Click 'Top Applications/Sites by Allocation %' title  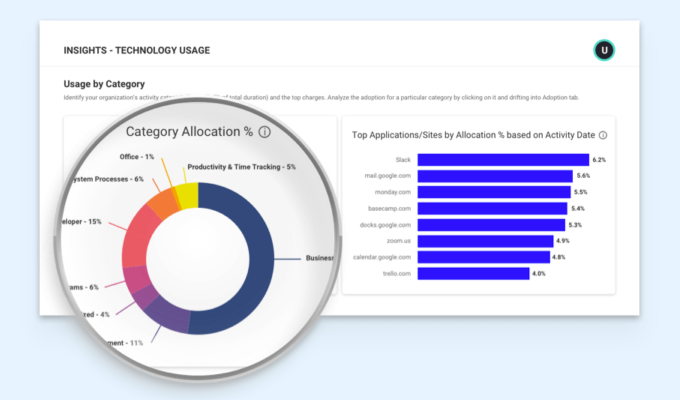[x=474, y=135]
